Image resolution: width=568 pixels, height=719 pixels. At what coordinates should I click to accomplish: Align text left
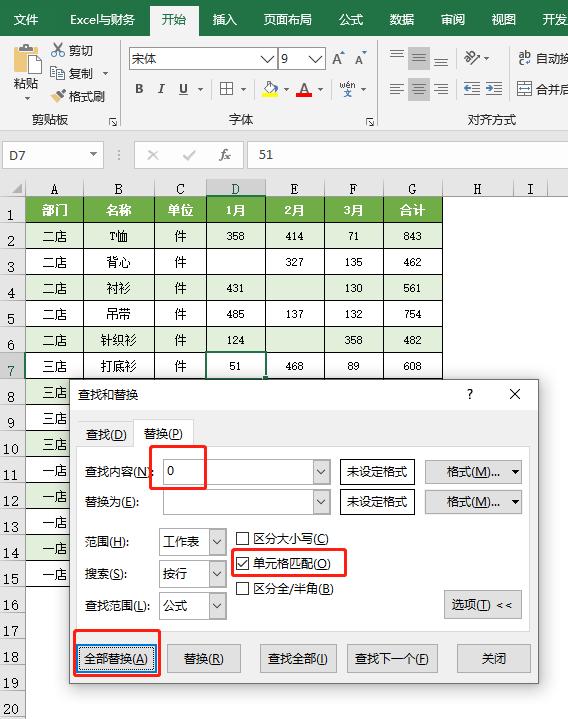tap(397, 88)
